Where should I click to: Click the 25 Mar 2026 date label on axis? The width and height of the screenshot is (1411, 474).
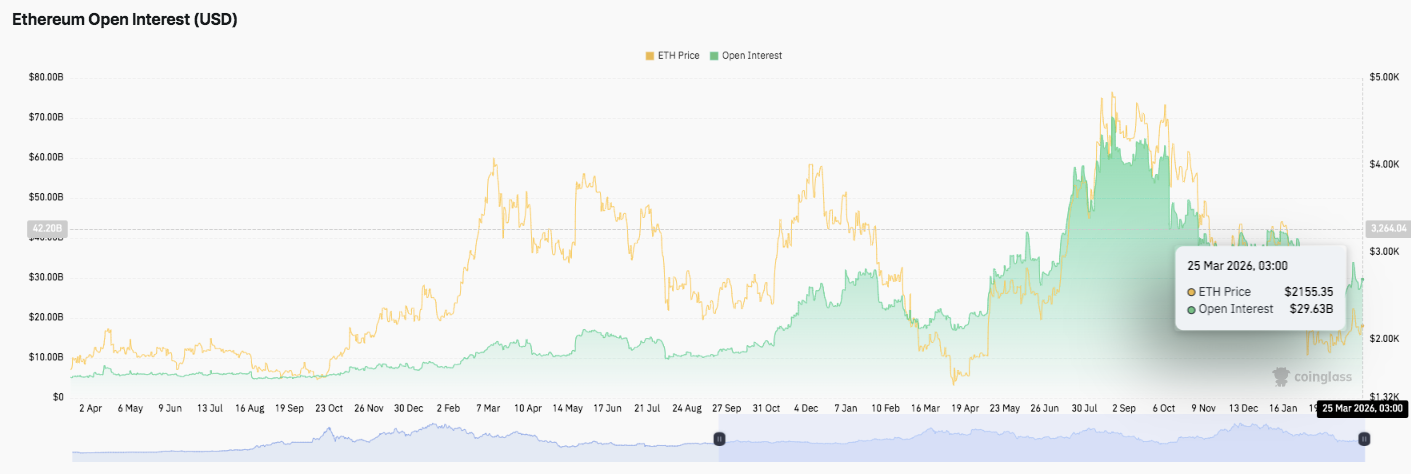pyautogui.click(x=1362, y=408)
